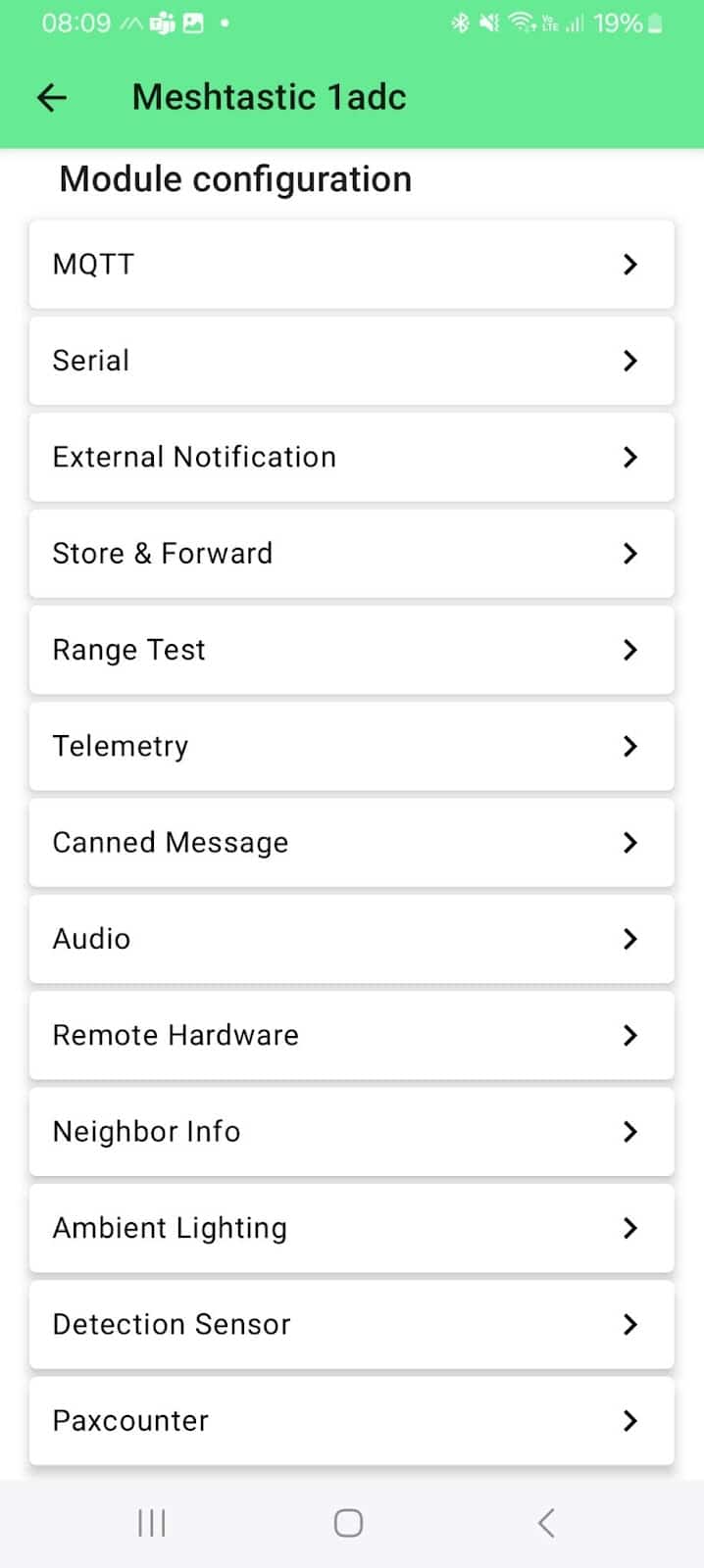Tap chevron icon on Audio row

(629, 939)
